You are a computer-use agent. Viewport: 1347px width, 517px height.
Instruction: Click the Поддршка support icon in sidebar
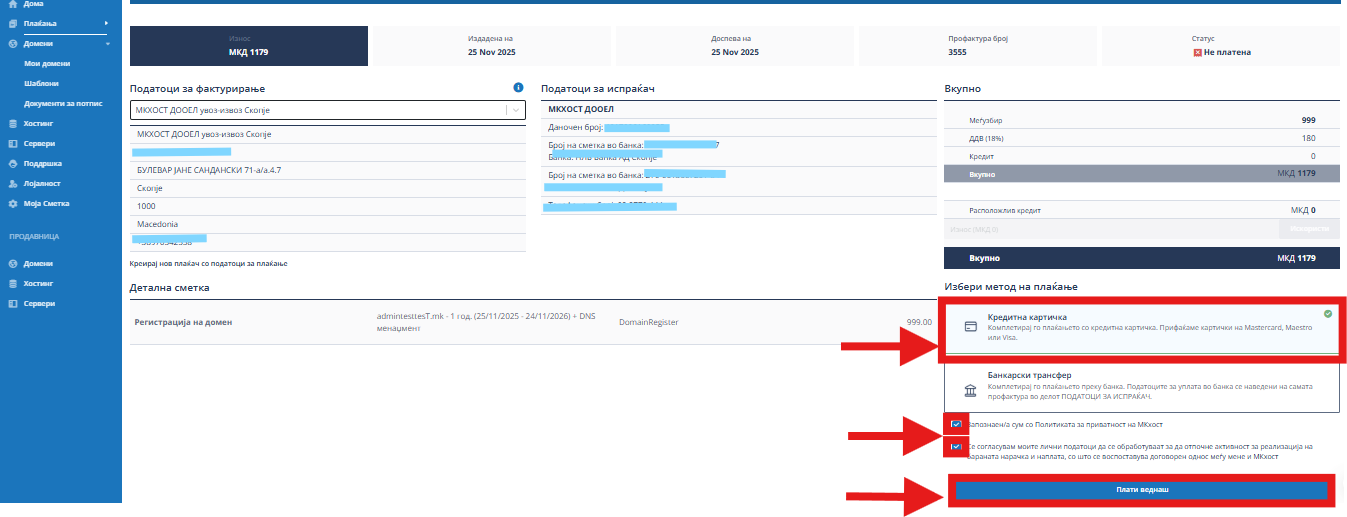click(x=12, y=163)
